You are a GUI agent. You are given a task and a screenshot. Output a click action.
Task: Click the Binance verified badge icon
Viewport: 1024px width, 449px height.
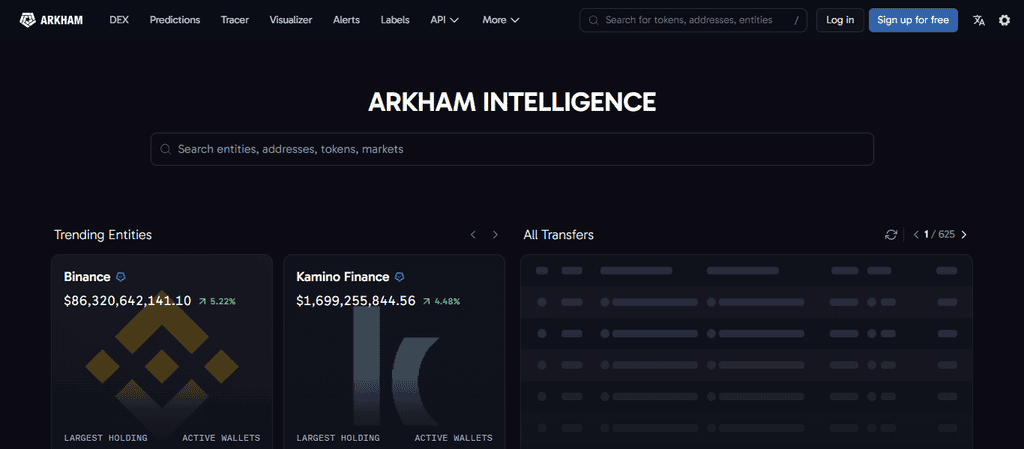(120, 277)
